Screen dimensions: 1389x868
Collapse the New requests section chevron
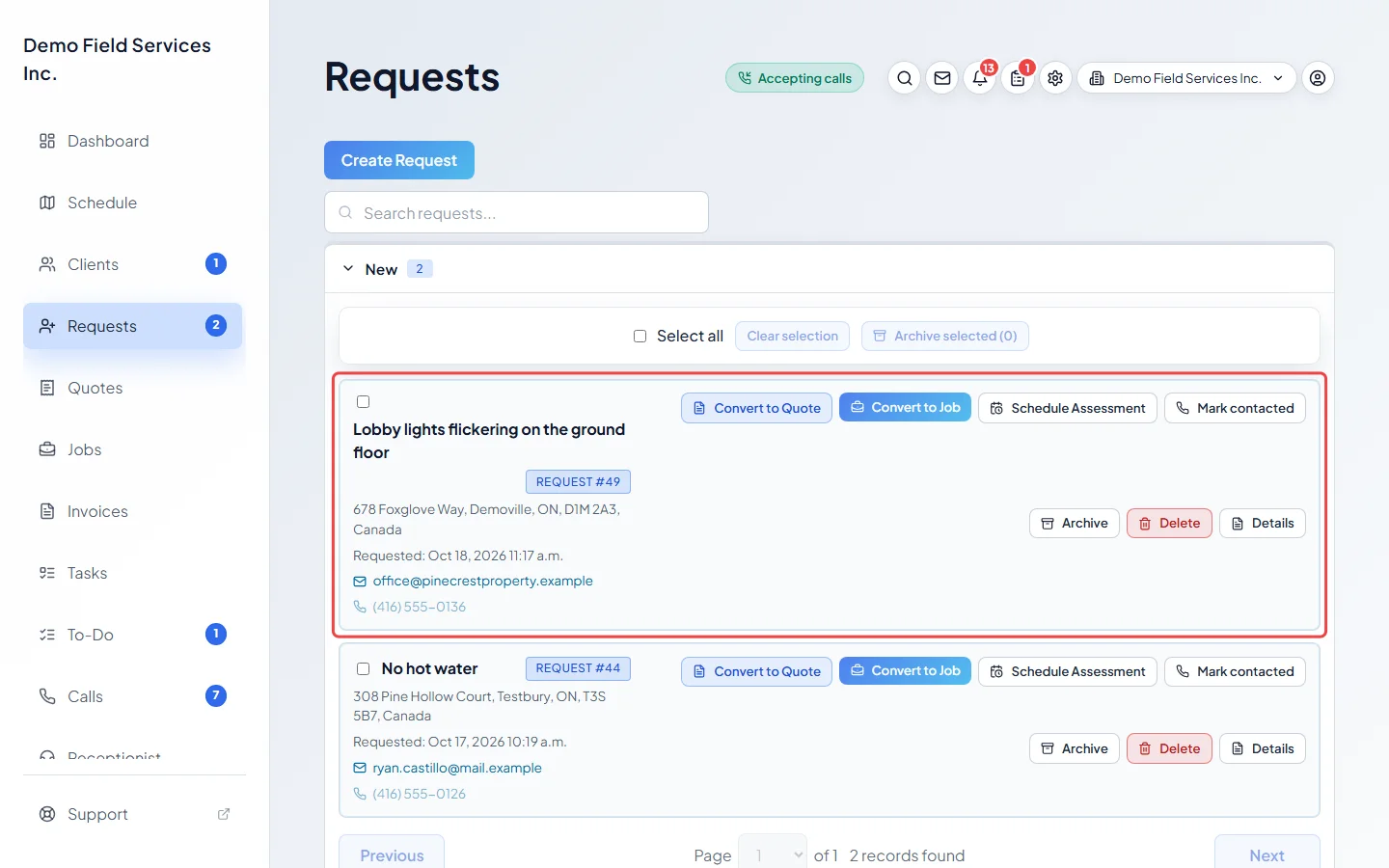pos(348,269)
